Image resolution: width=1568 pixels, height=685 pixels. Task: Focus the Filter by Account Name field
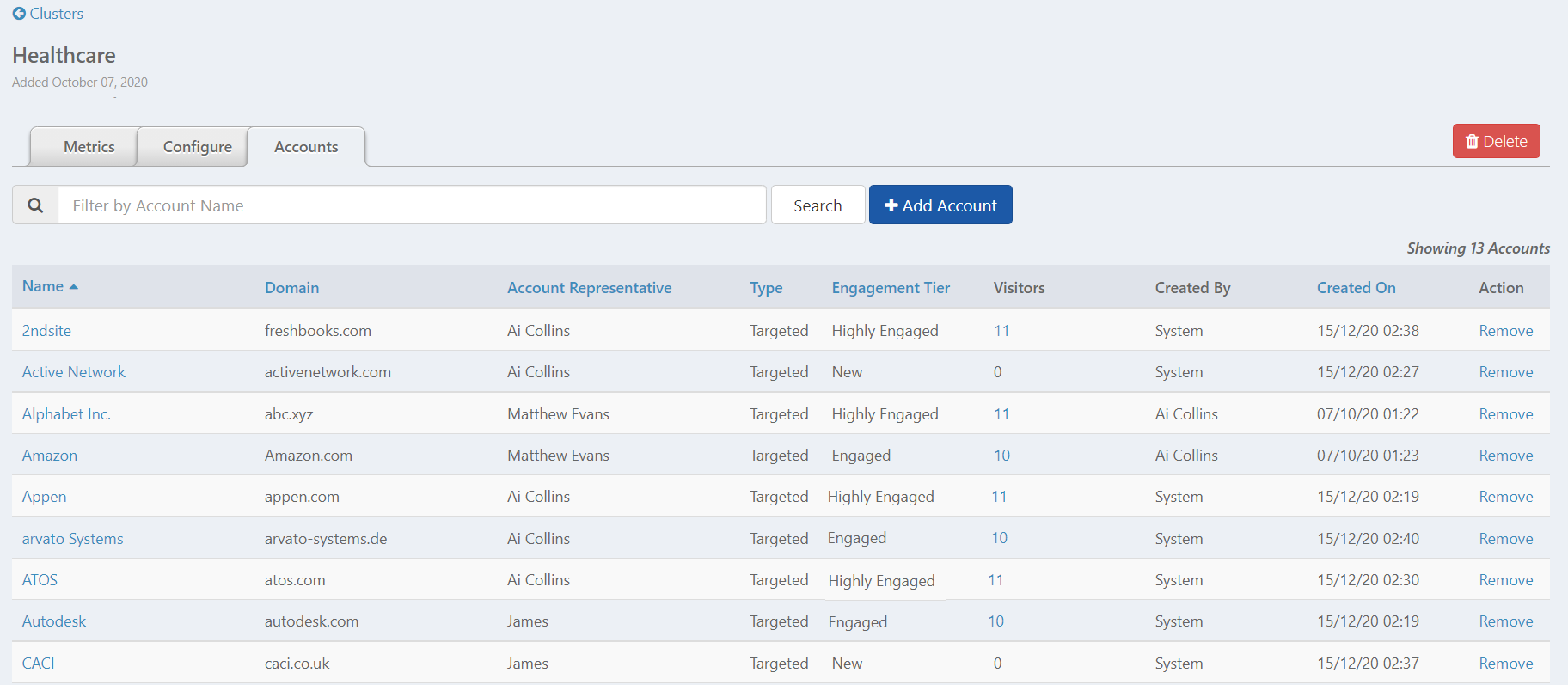[412, 205]
